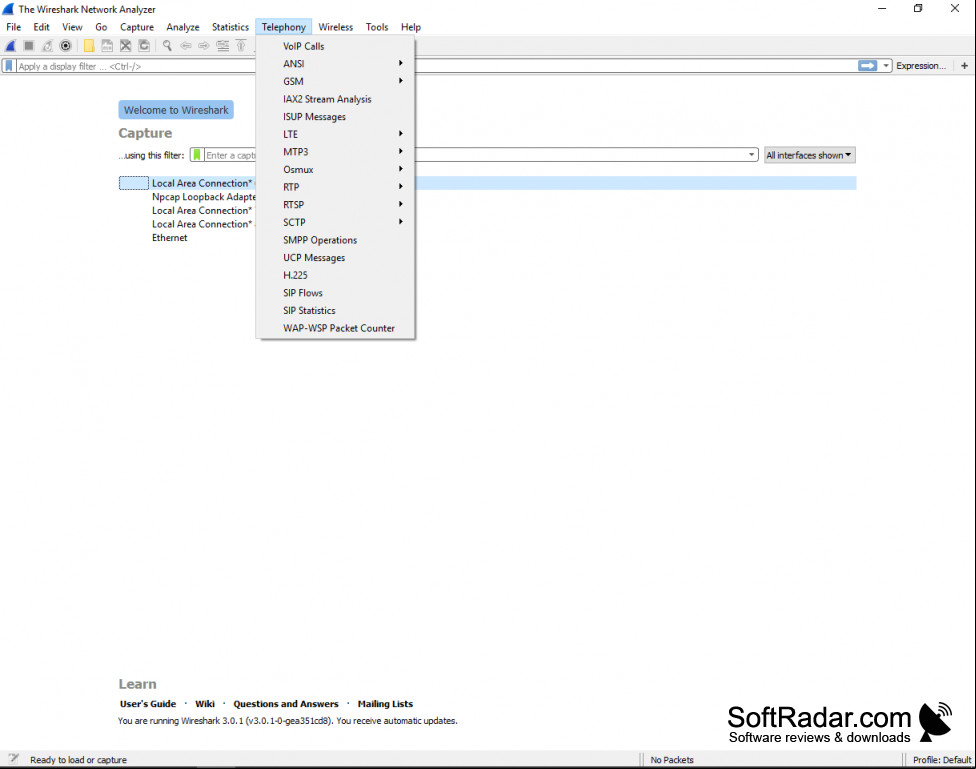This screenshot has height=769, width=976.
Task: Expand the Osmux submenu
Action: [336, 169]
